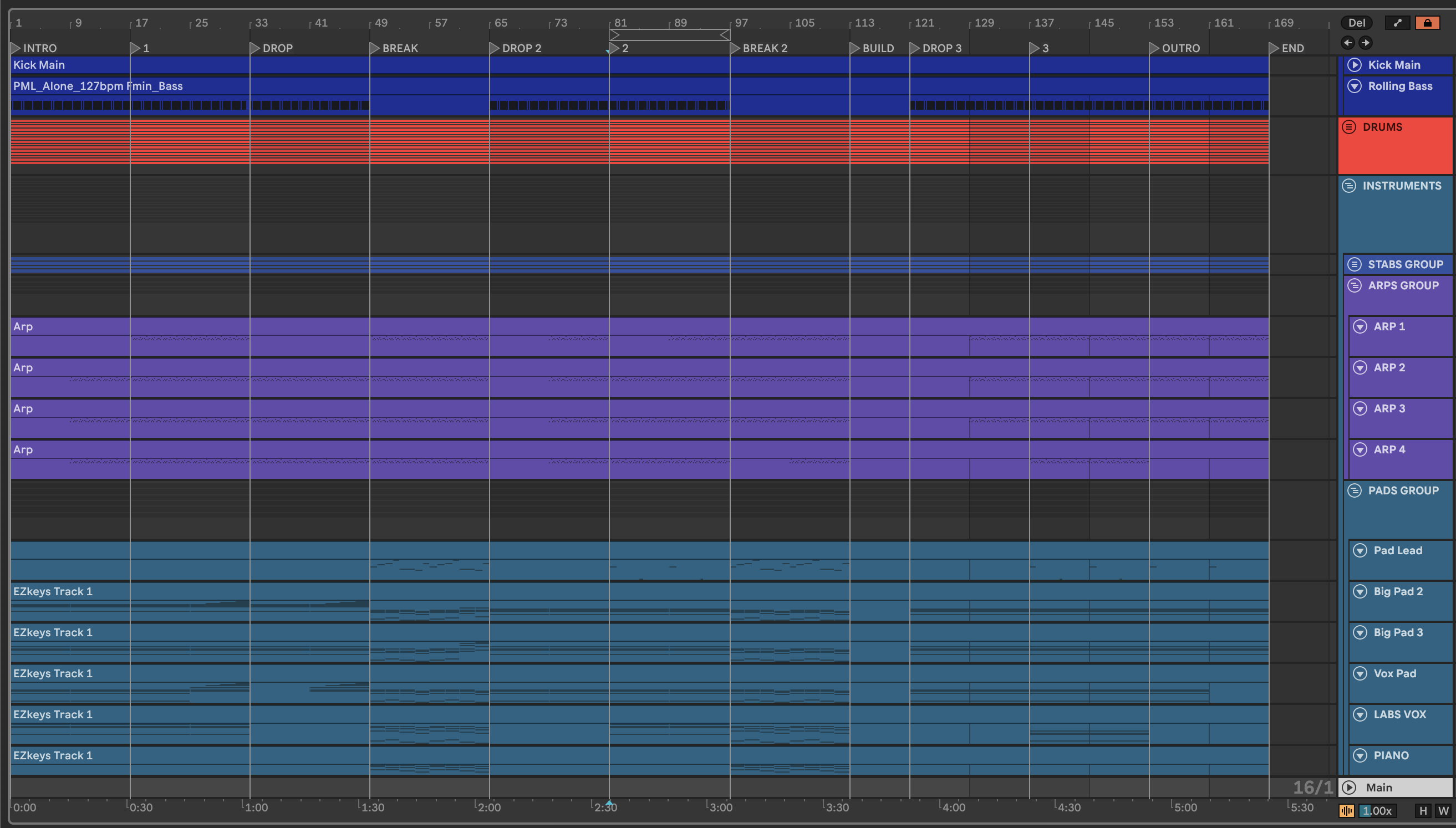
Task: Jump to next locator arrow
Action: [1365, 43]
